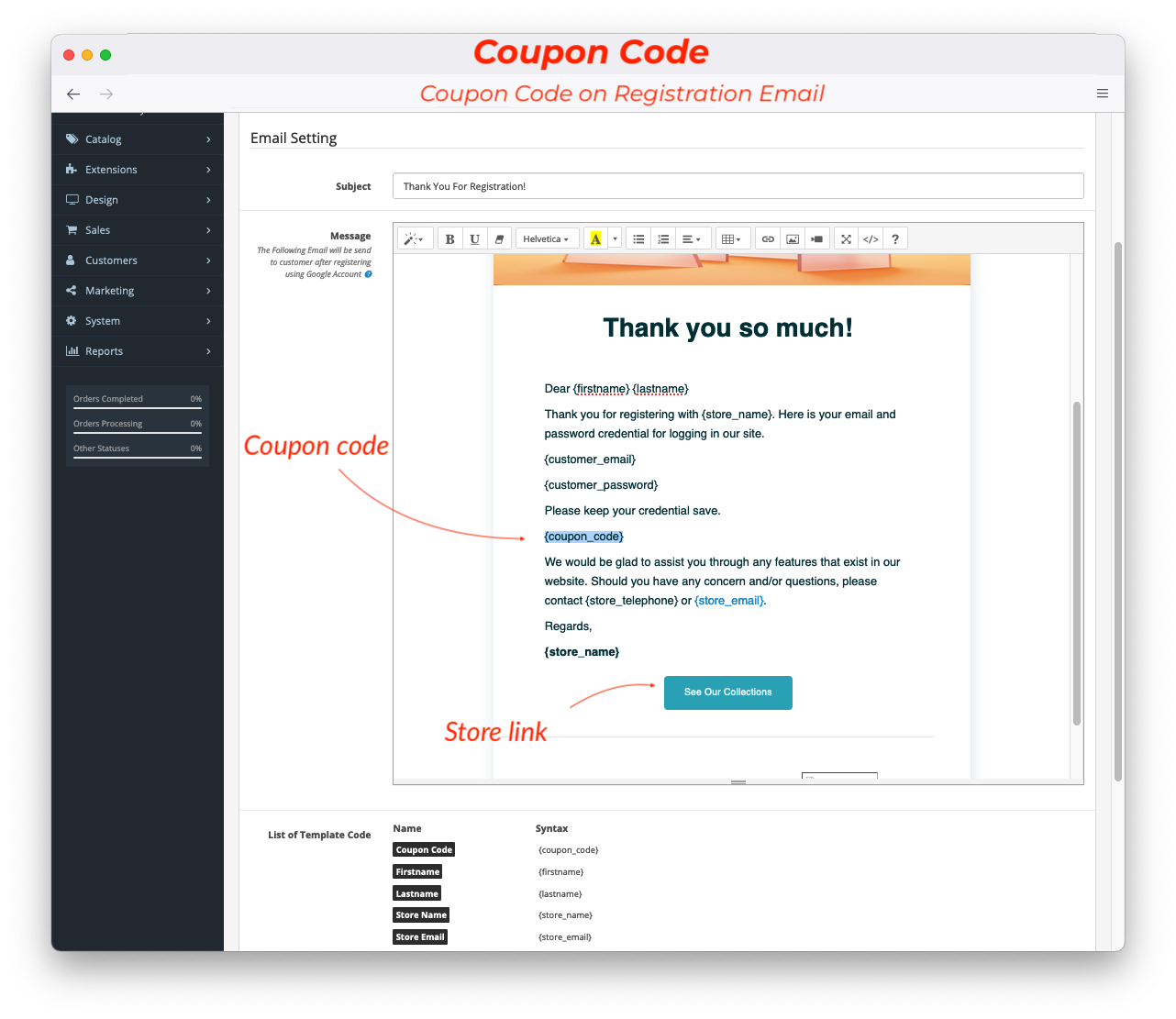The height and width of the screenshot is (1019, 1176).
Task: Click the Orders Processing progress bar
Action: coord(138,432)
